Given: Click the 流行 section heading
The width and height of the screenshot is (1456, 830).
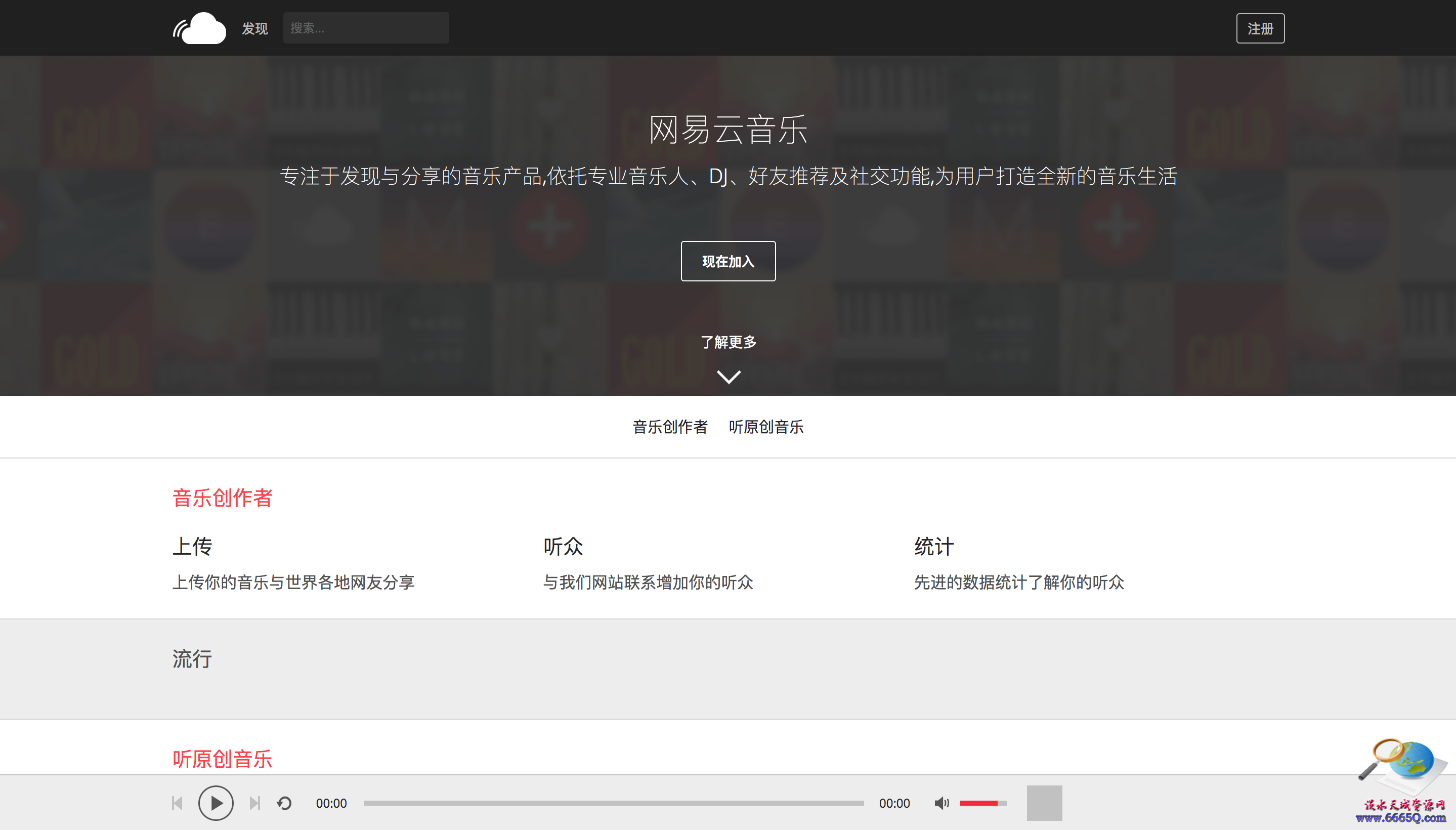Looking at the screenshot, I should pos(192,658).
